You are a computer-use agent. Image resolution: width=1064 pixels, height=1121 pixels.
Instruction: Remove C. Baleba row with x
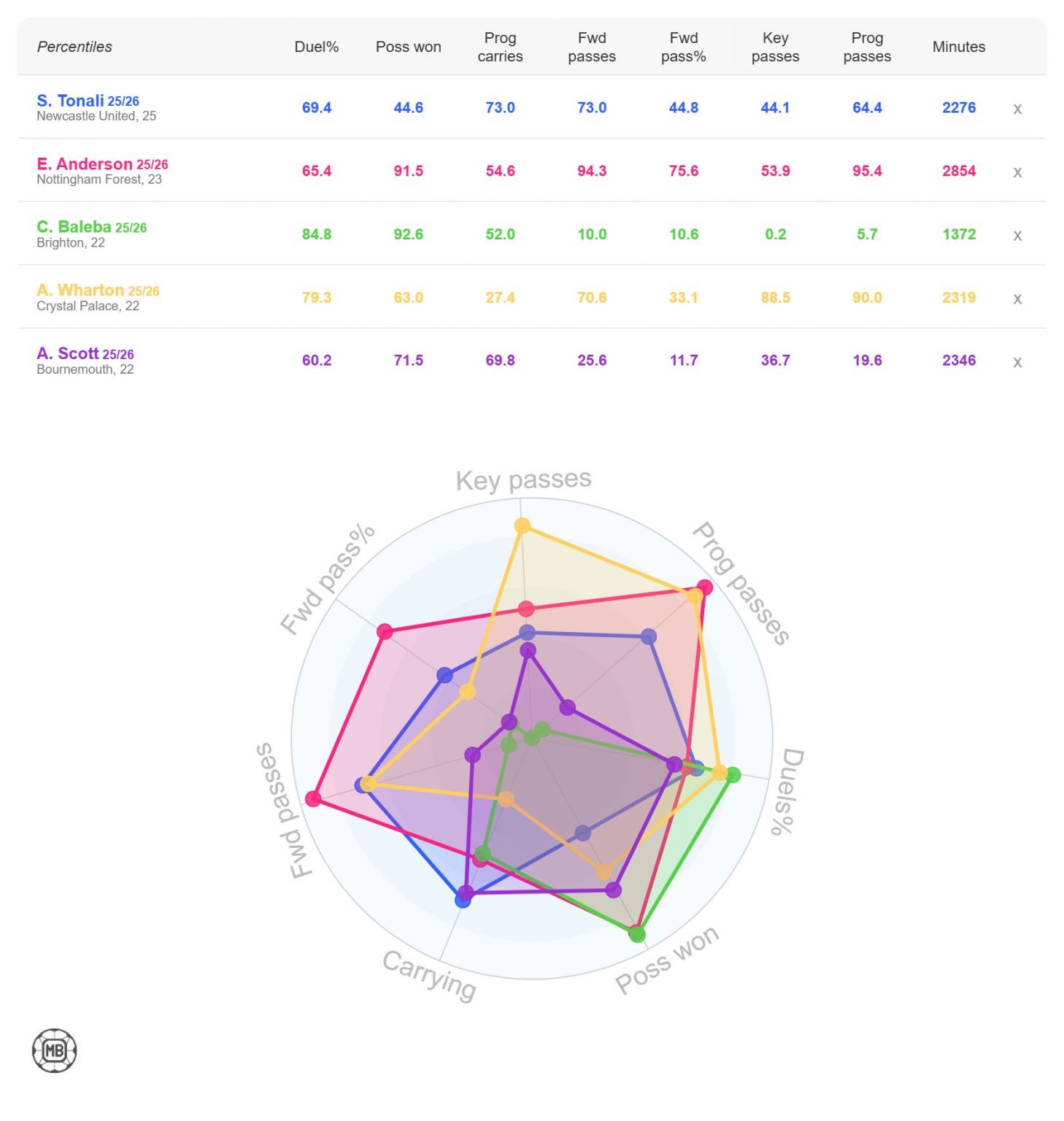click(1017, 236)
